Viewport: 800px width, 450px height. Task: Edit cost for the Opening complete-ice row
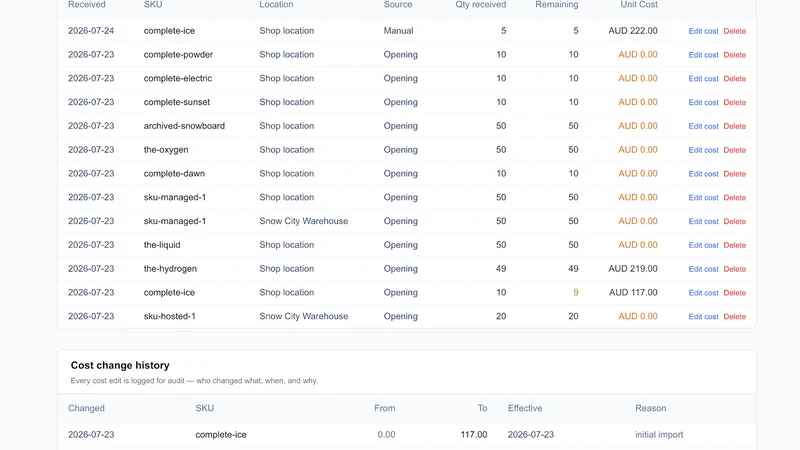pos(703,293)
